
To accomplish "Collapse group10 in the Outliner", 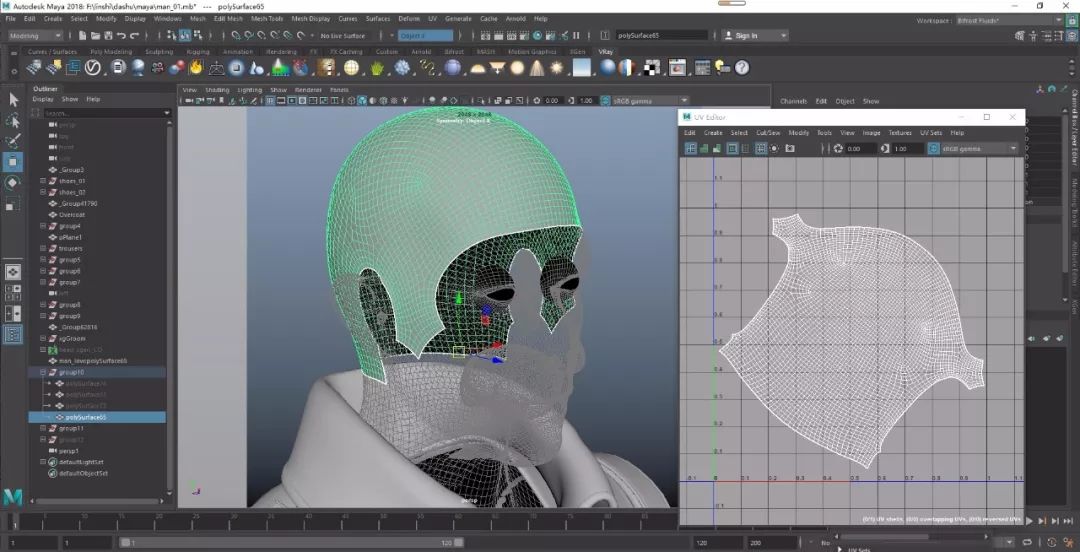I will (x=43, y=372).
